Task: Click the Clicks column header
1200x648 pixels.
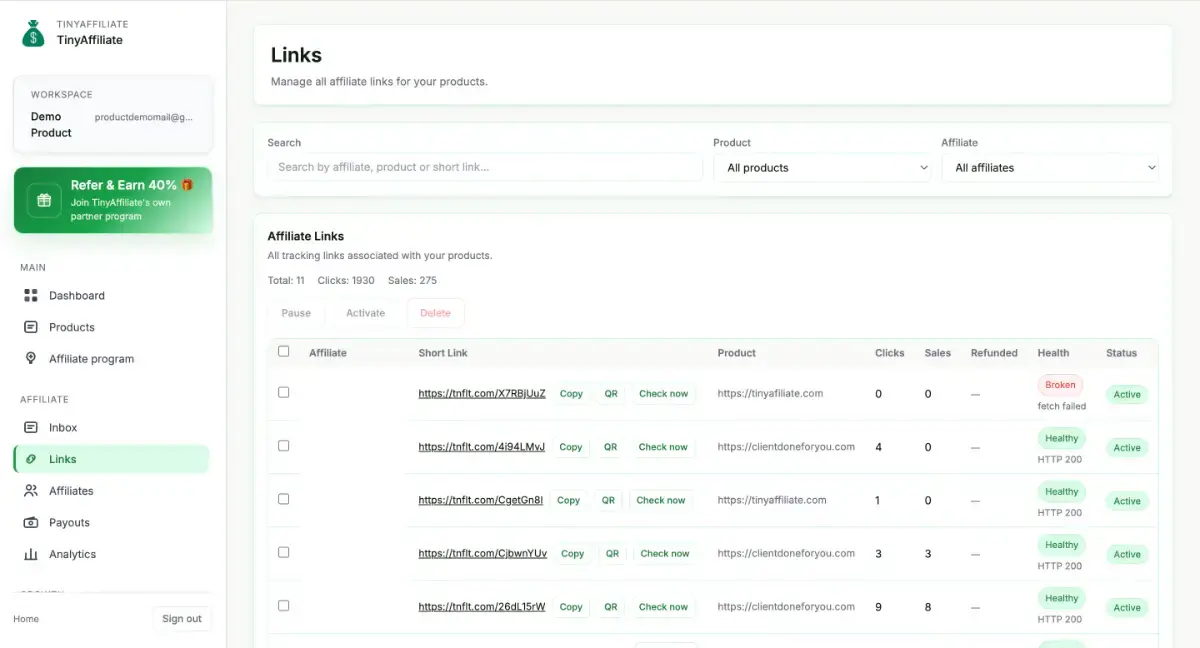Action: [890, 353]
